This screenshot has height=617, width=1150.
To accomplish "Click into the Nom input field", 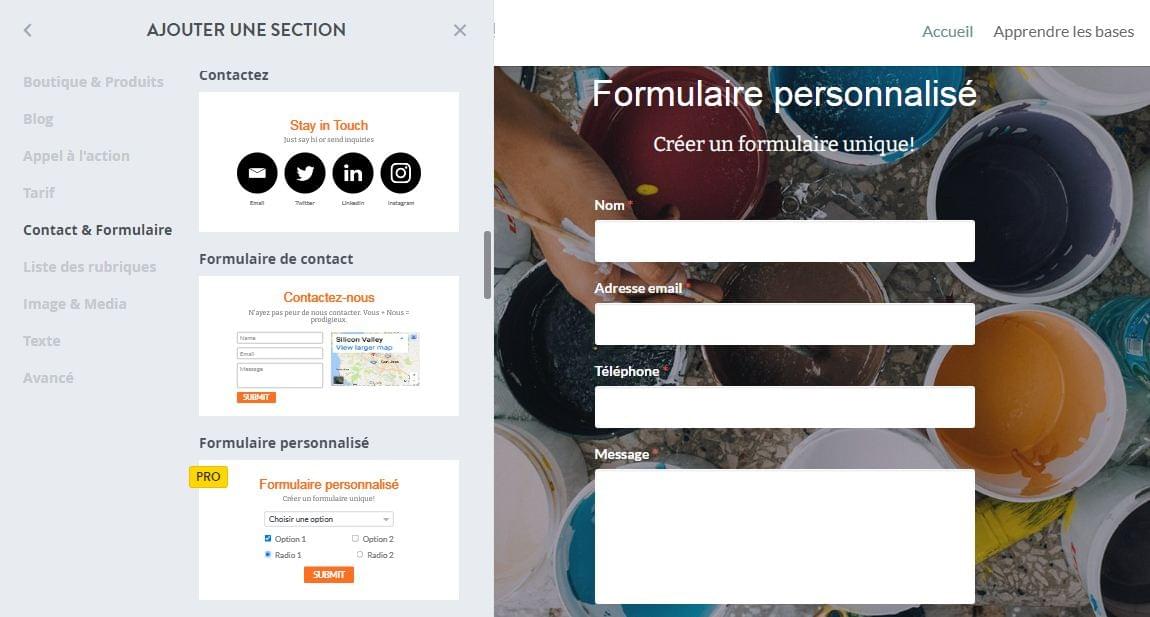I will pos(785,241).
